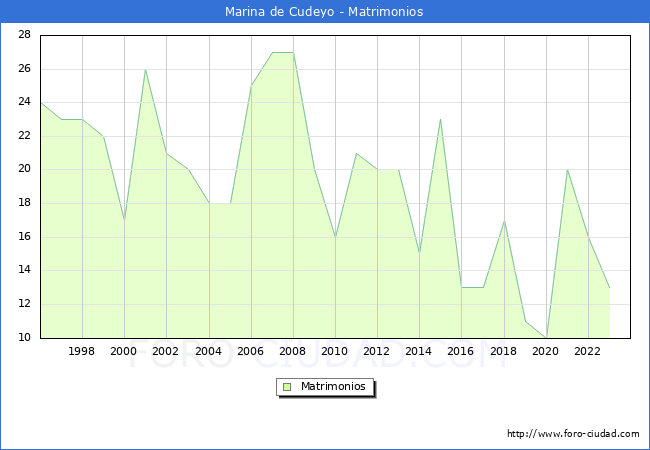
Task: Click the y-axis label 18
Action: pyautogui.click(x=24, y=203)
